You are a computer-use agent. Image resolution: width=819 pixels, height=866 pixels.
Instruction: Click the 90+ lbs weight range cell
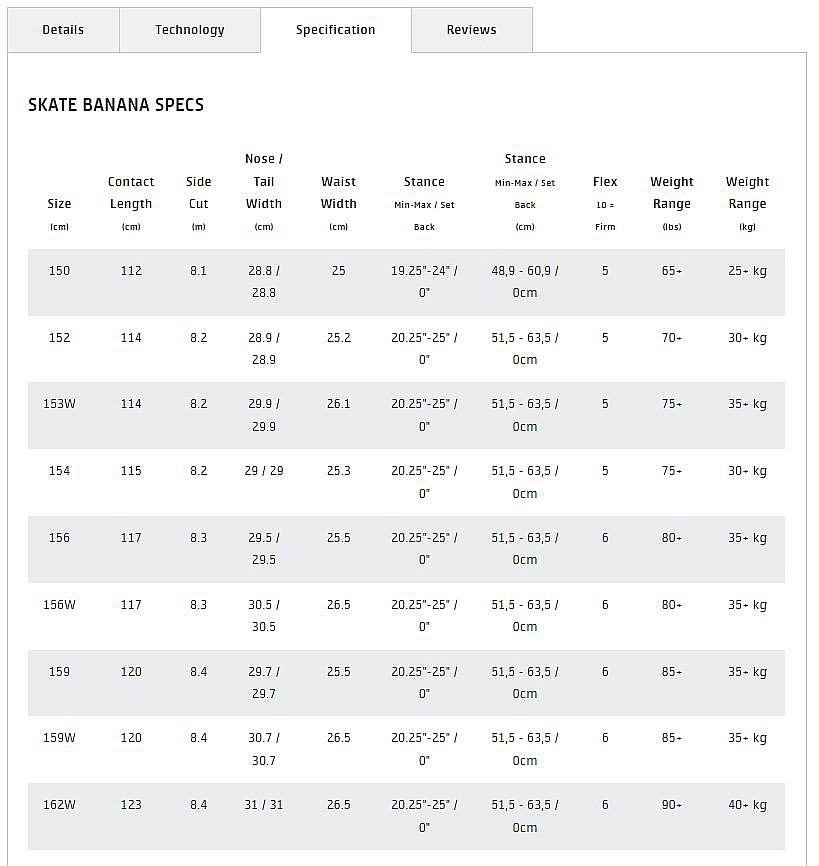pyautogui.click(x=672, y=805)
